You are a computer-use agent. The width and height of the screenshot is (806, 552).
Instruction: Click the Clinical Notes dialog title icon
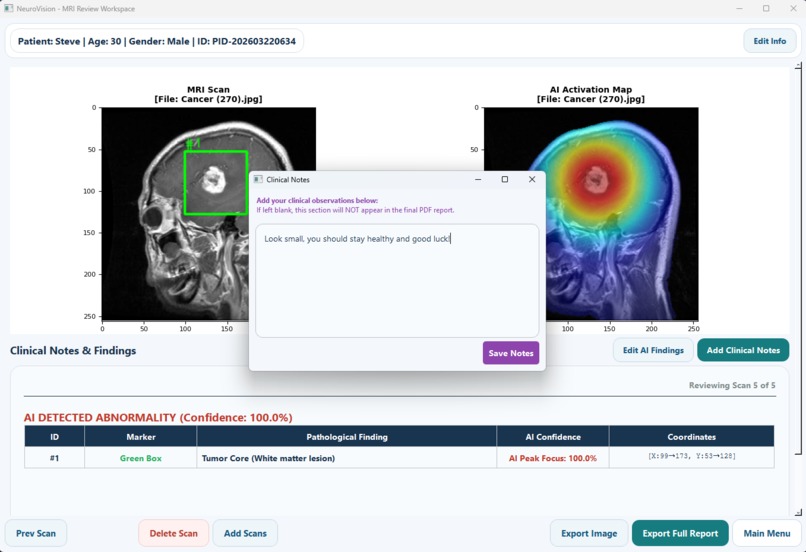pos(258,179)
